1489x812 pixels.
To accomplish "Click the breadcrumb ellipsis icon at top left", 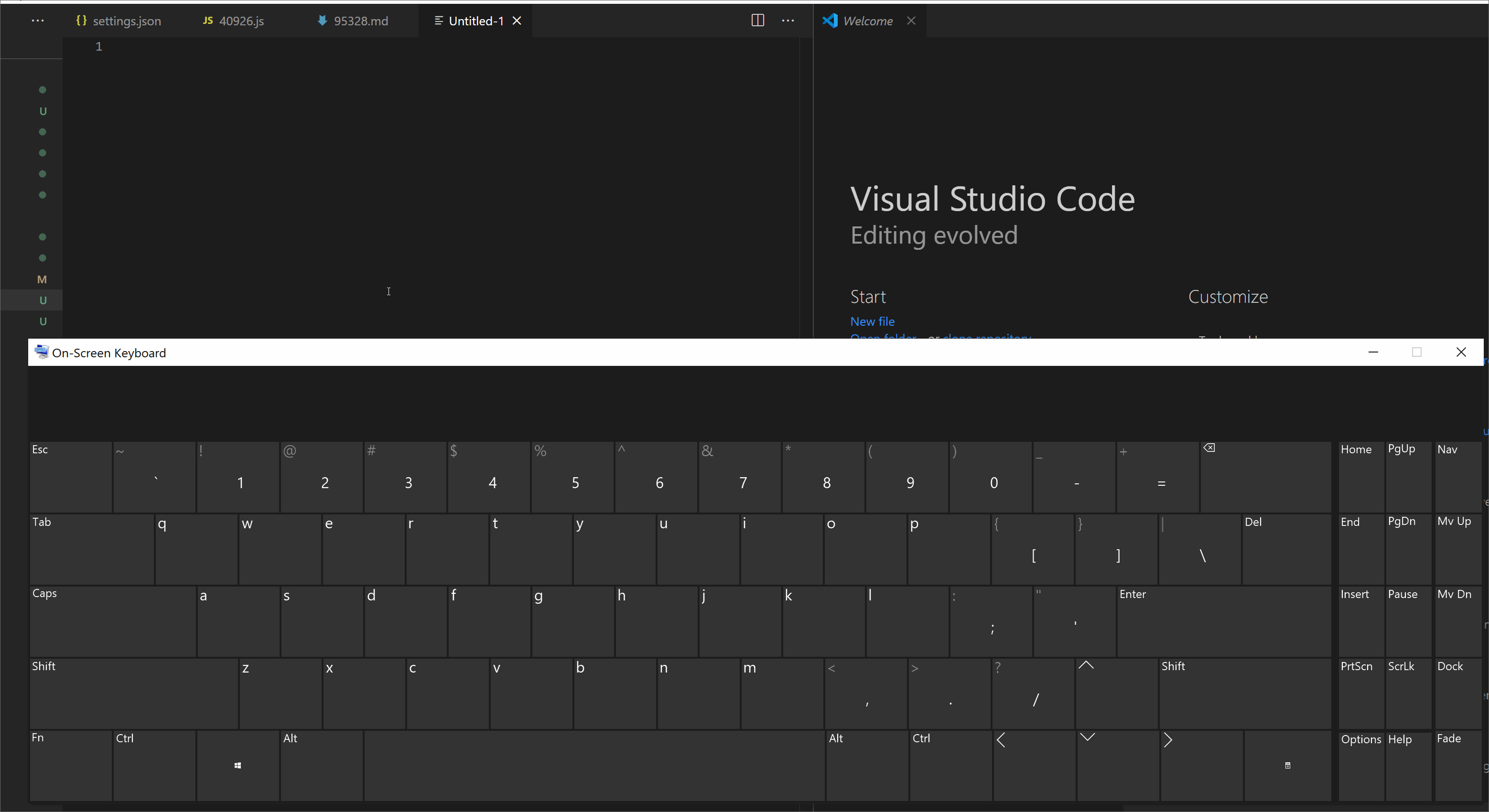I will 38,21.
